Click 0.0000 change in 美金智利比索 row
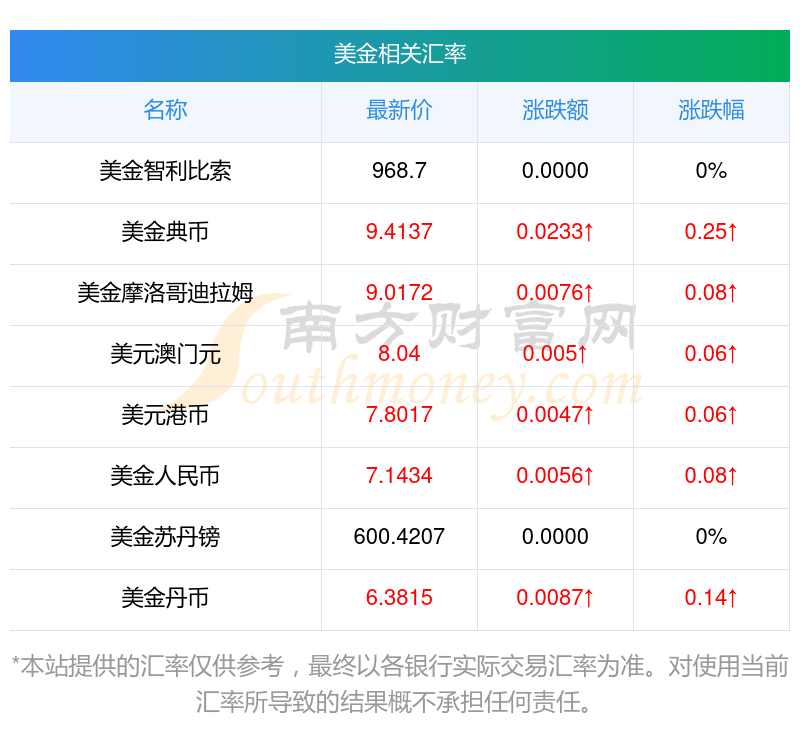The image size is (800, 733). pyautogui.click(x=555, y=171)
